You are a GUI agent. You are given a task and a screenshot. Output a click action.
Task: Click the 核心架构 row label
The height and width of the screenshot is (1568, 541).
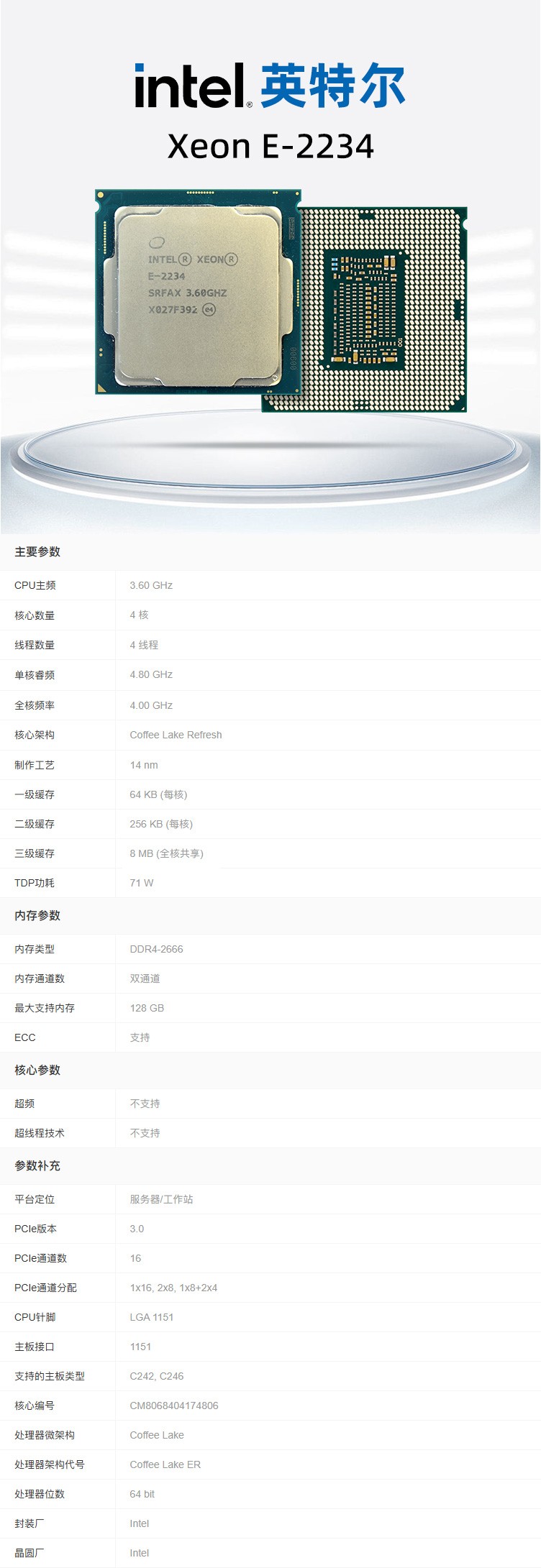click(x=35, y=735)
